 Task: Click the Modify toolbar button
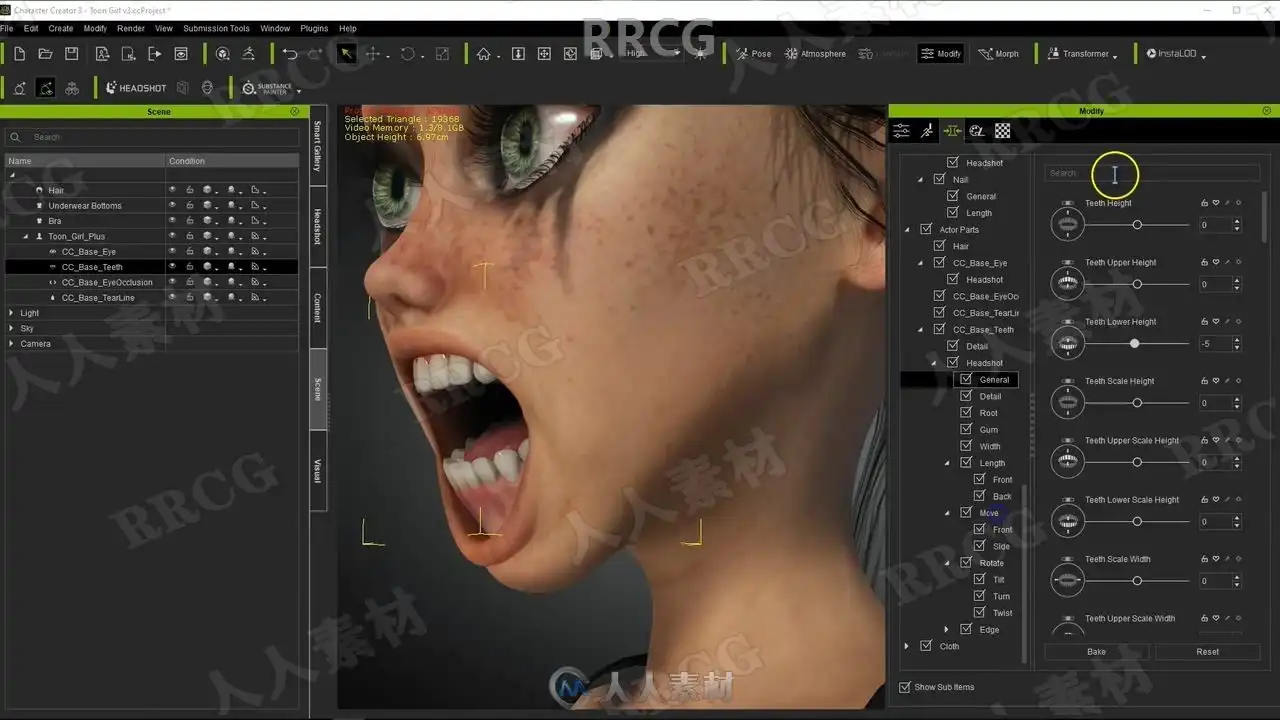(941, 54)
